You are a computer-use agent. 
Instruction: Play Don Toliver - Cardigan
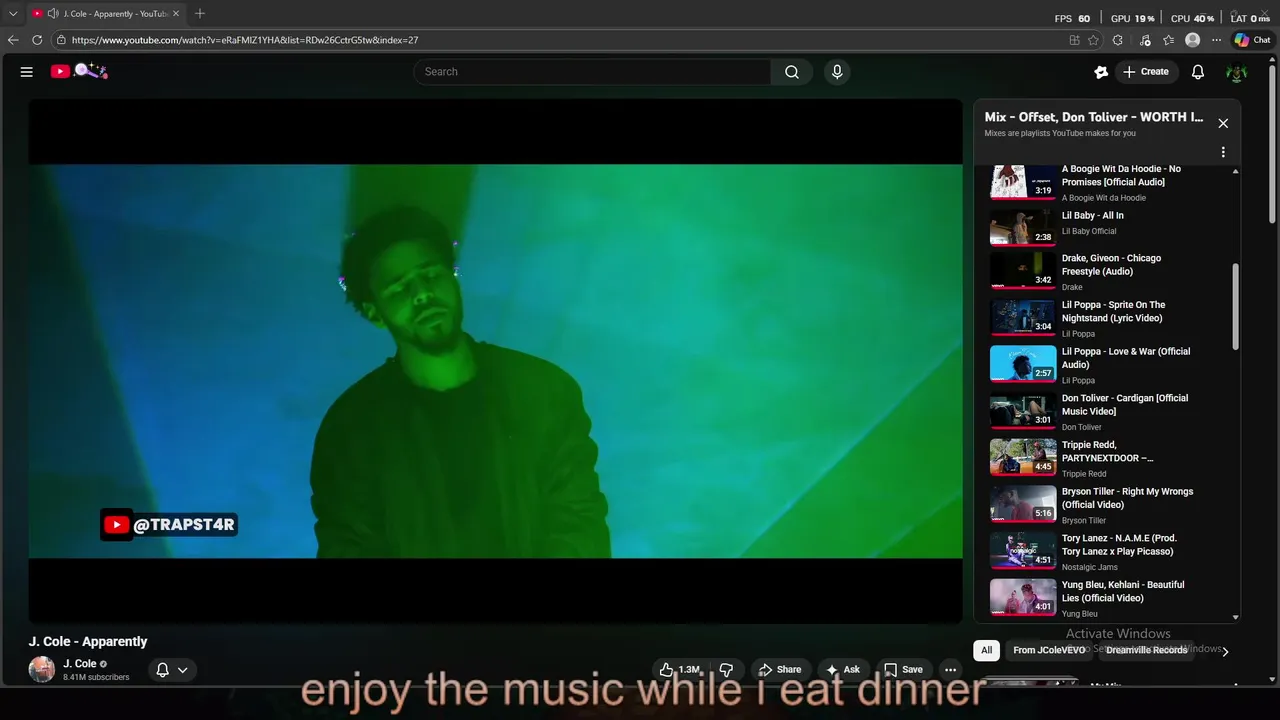coord(1106,411)
